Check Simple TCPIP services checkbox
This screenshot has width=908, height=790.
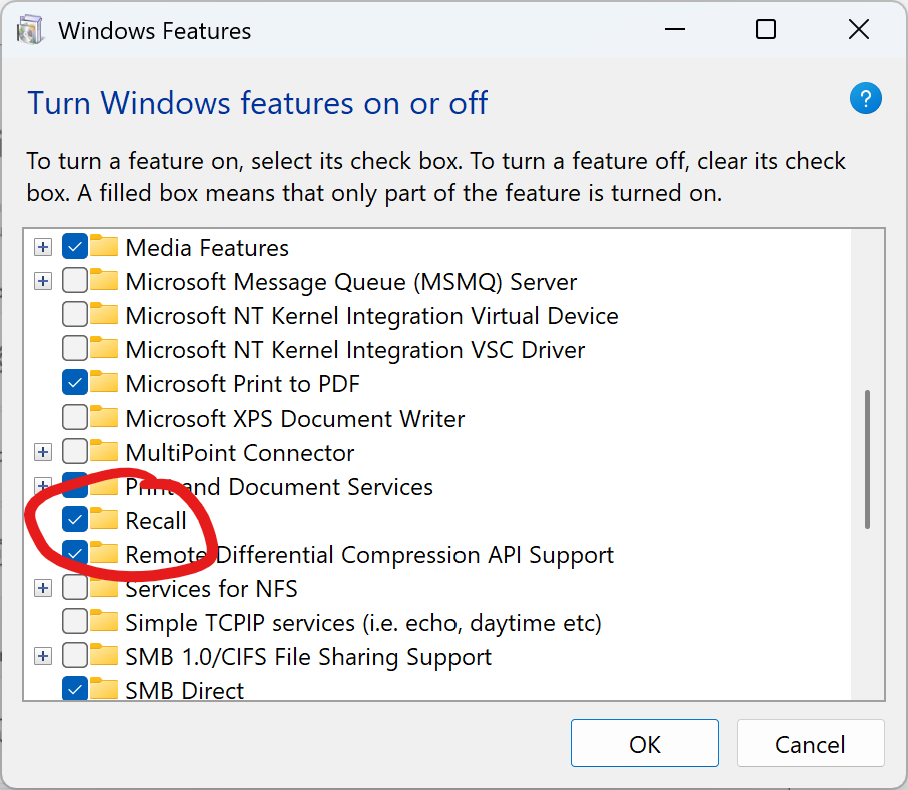click(x=75, y=623)
